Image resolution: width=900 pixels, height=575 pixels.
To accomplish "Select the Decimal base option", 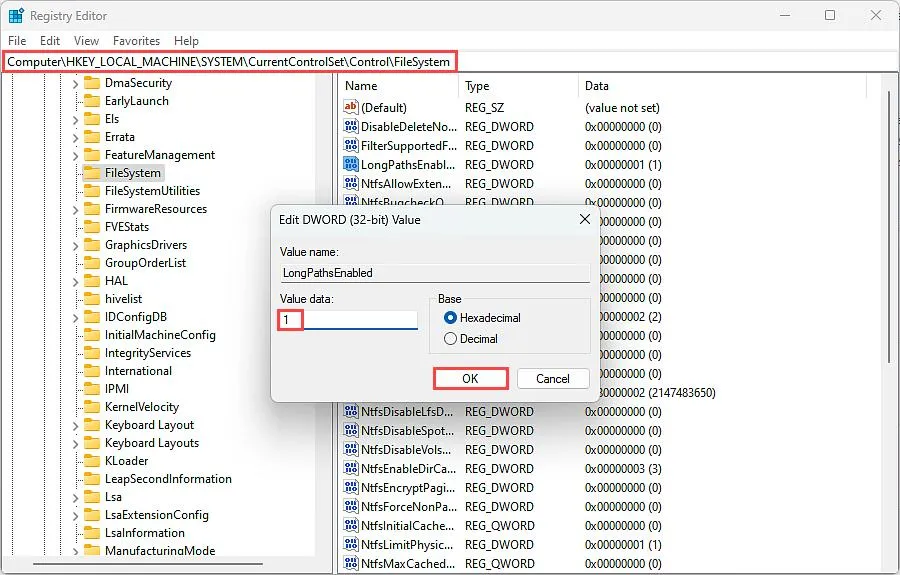I will [x=451, y=339].
